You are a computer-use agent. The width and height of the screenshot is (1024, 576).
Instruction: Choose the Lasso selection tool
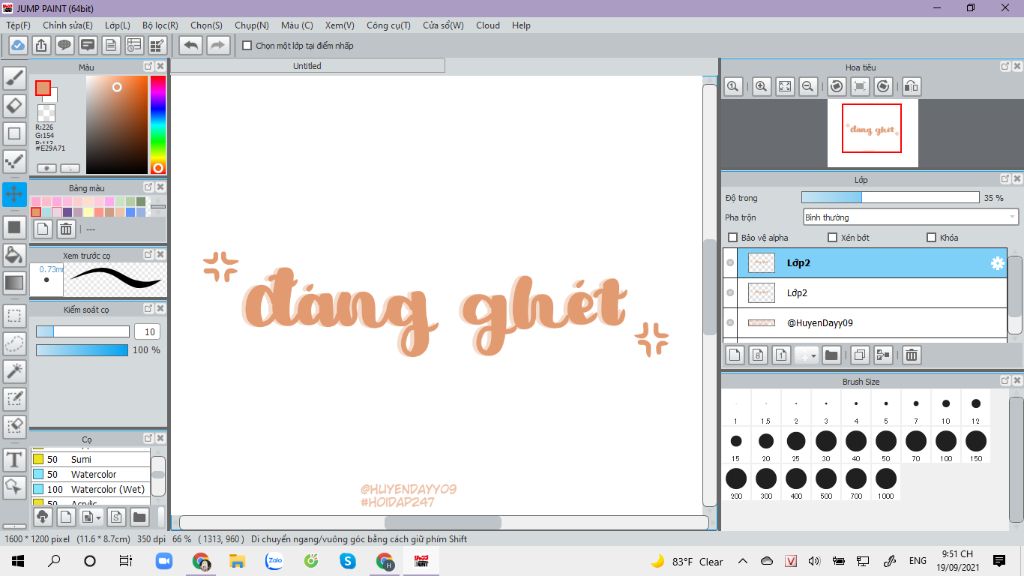tap(14, 344)
